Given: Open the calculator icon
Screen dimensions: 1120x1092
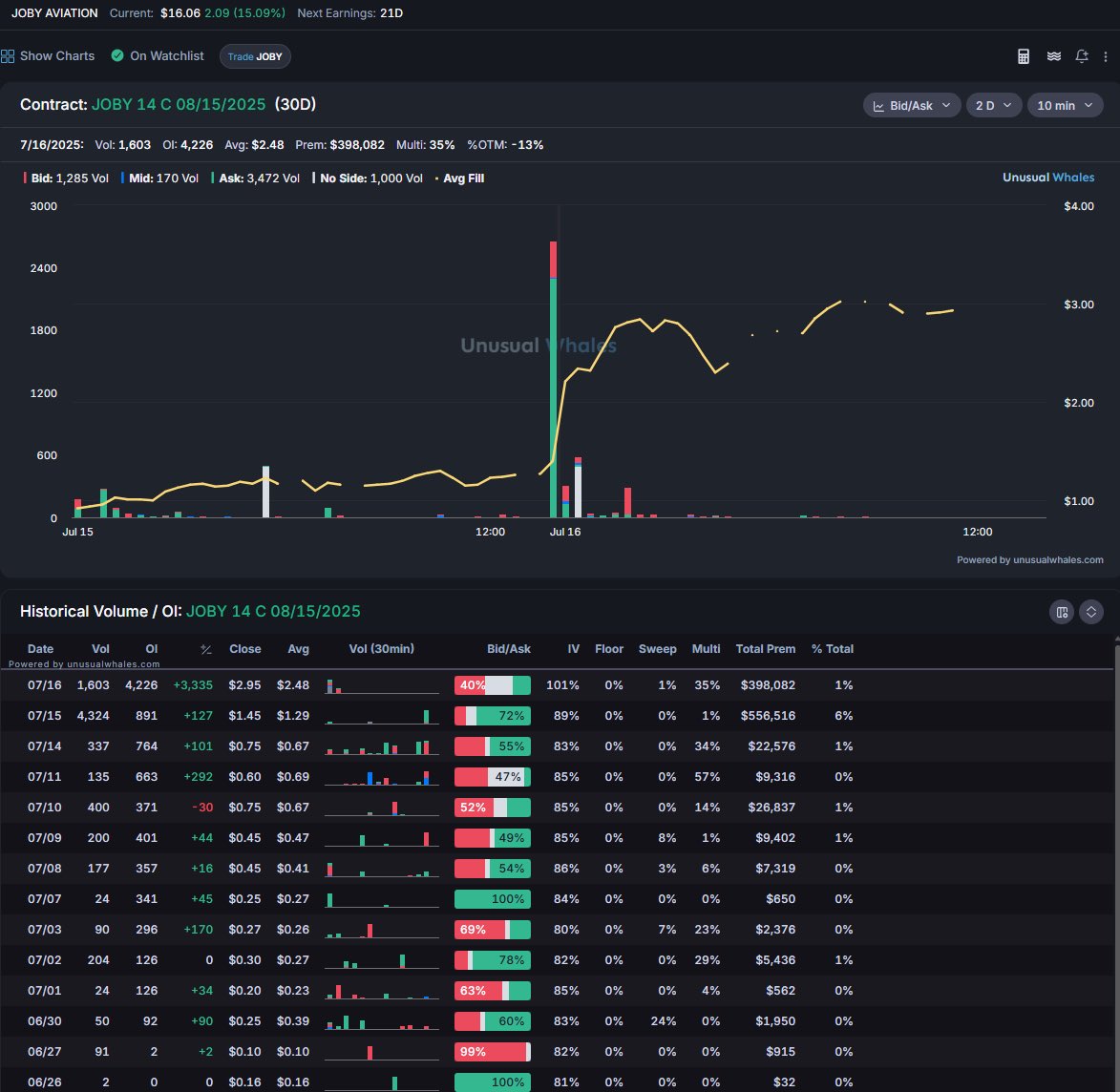Looking at the screenshot, I should [x=1023, y=56].
